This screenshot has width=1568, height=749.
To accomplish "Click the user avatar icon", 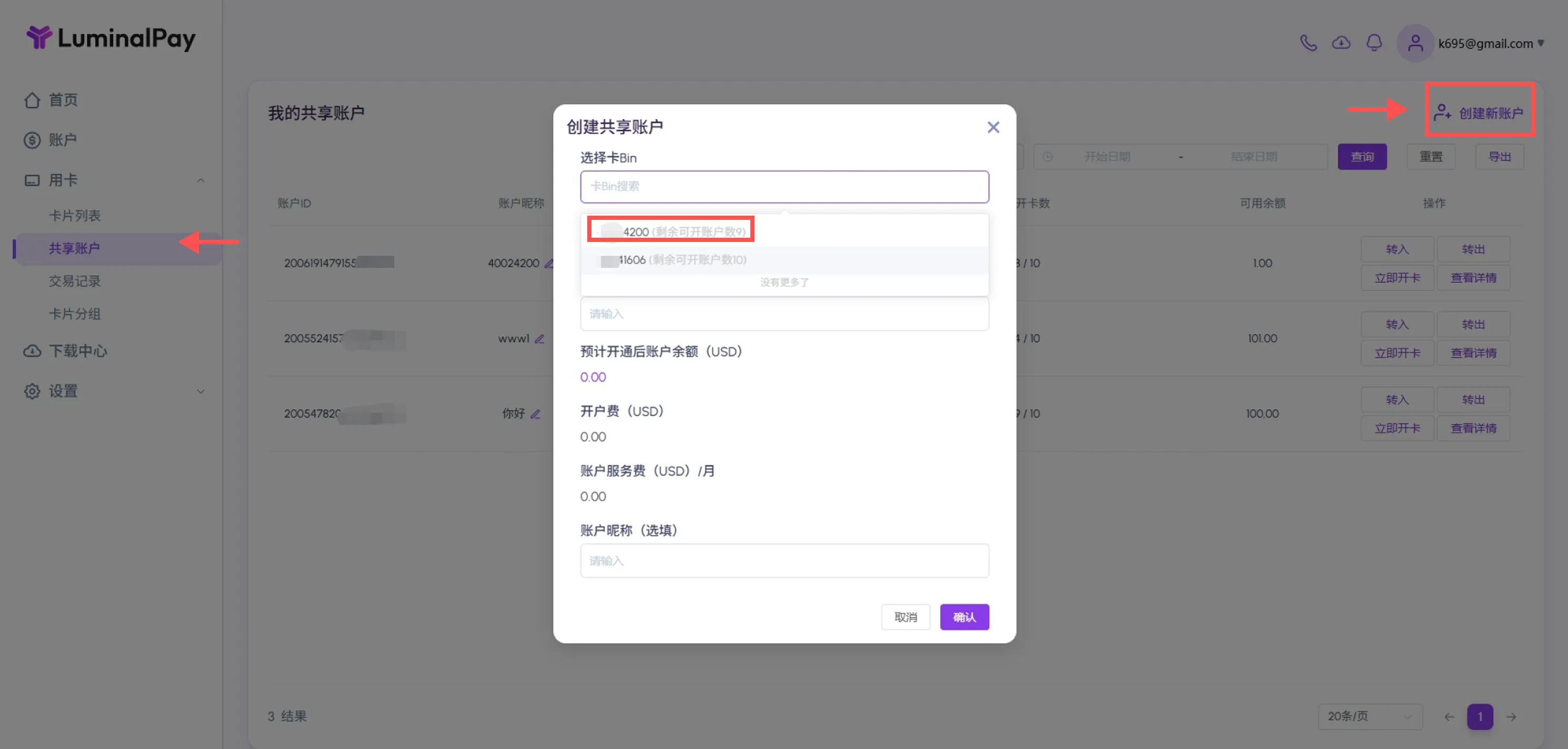I will coord(1415,43).
